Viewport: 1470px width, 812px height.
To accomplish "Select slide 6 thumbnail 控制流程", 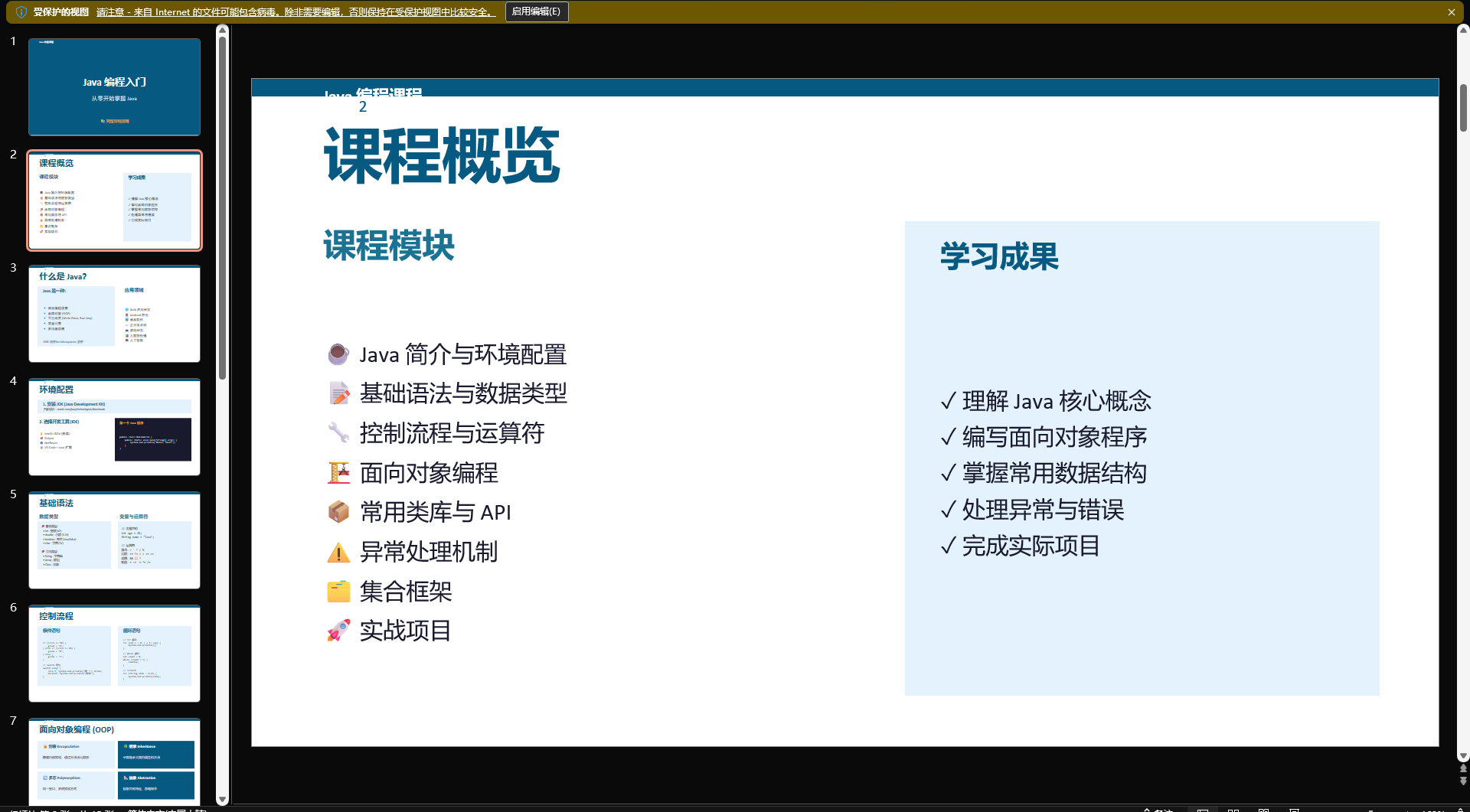I will point(115,654).
